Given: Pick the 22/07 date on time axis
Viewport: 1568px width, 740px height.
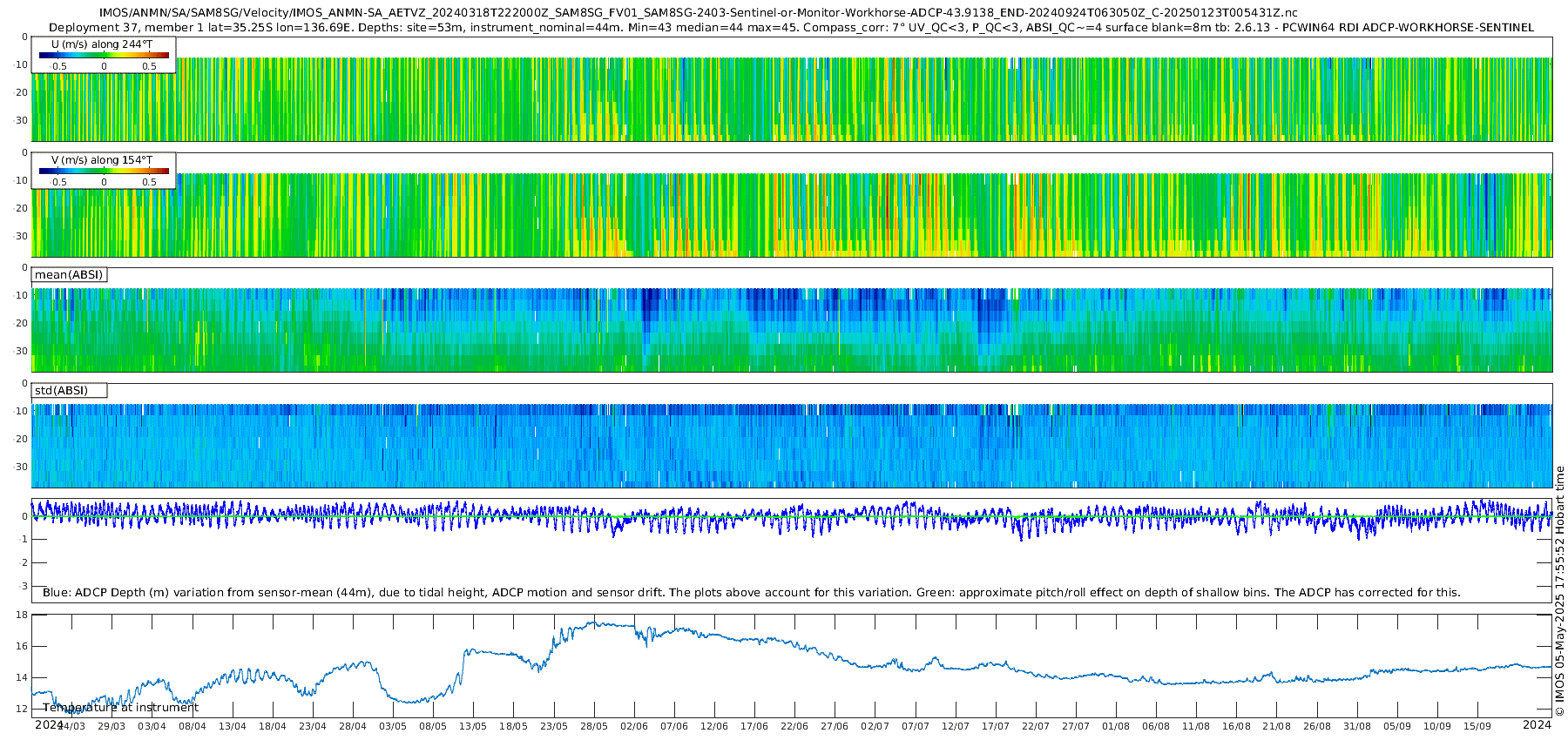Looking at the screenshot, I should tap(1036, 726).
